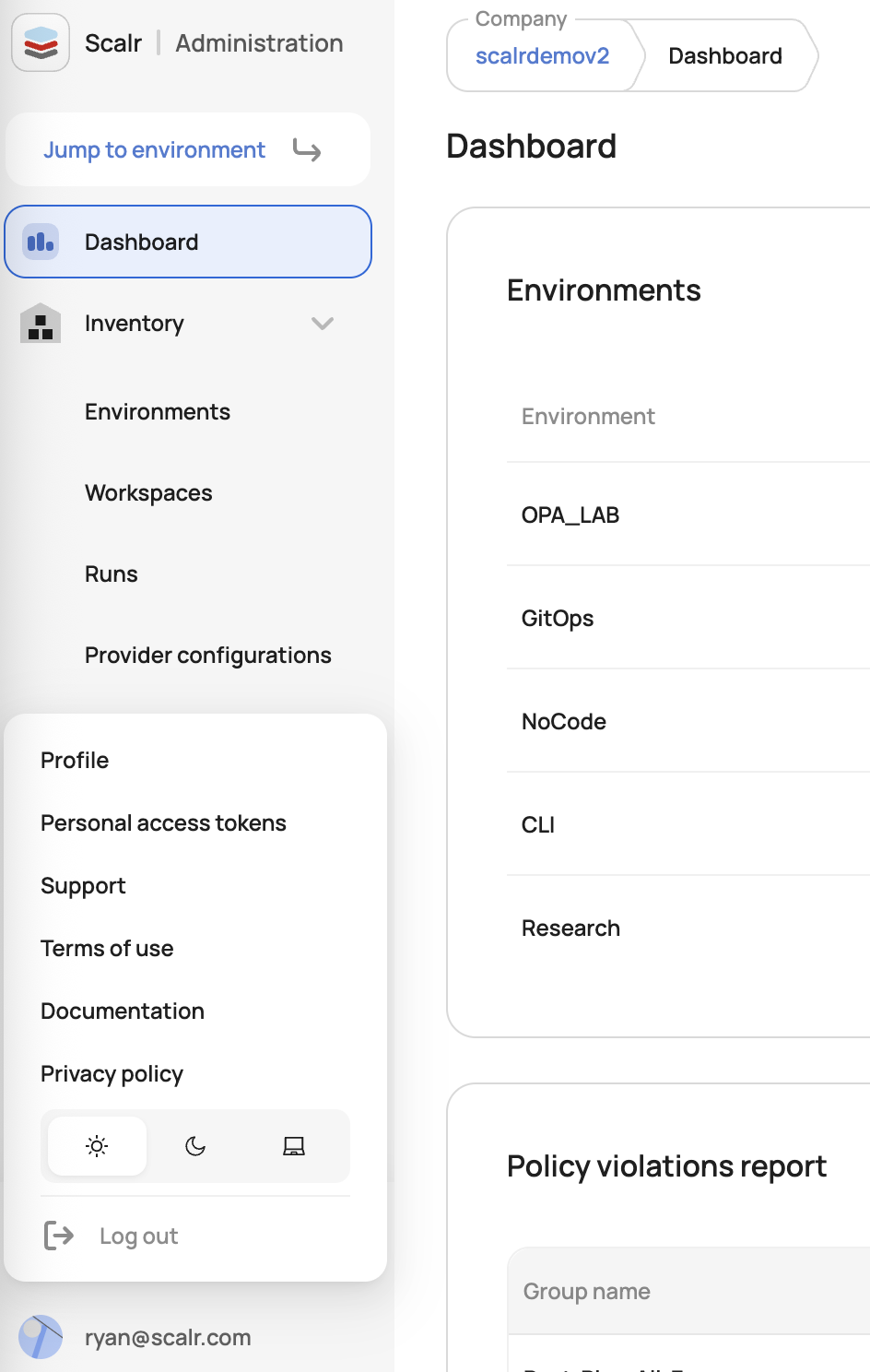Viewport: 870px width, 1372px height.
Task: Open the Documentation link
Action: [x=123, y=1011]
